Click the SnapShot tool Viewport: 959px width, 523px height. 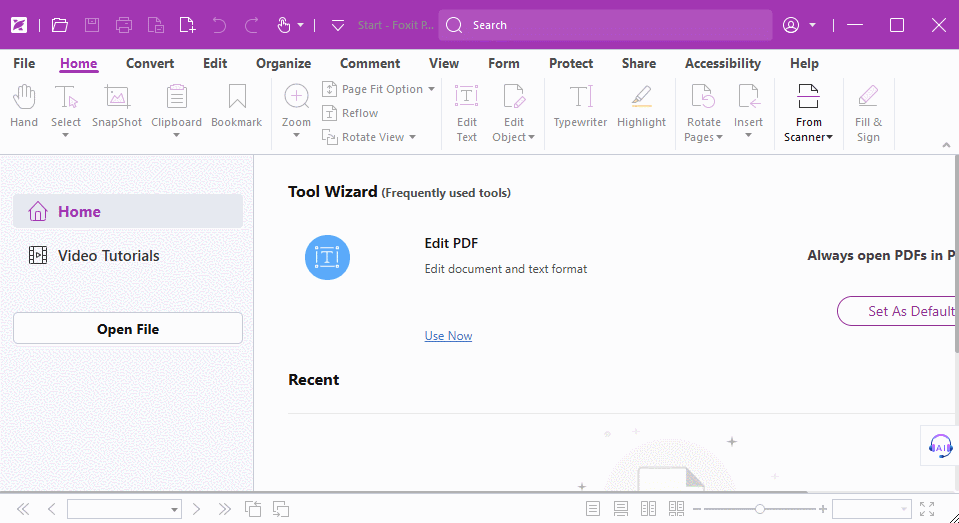point(117,106)
